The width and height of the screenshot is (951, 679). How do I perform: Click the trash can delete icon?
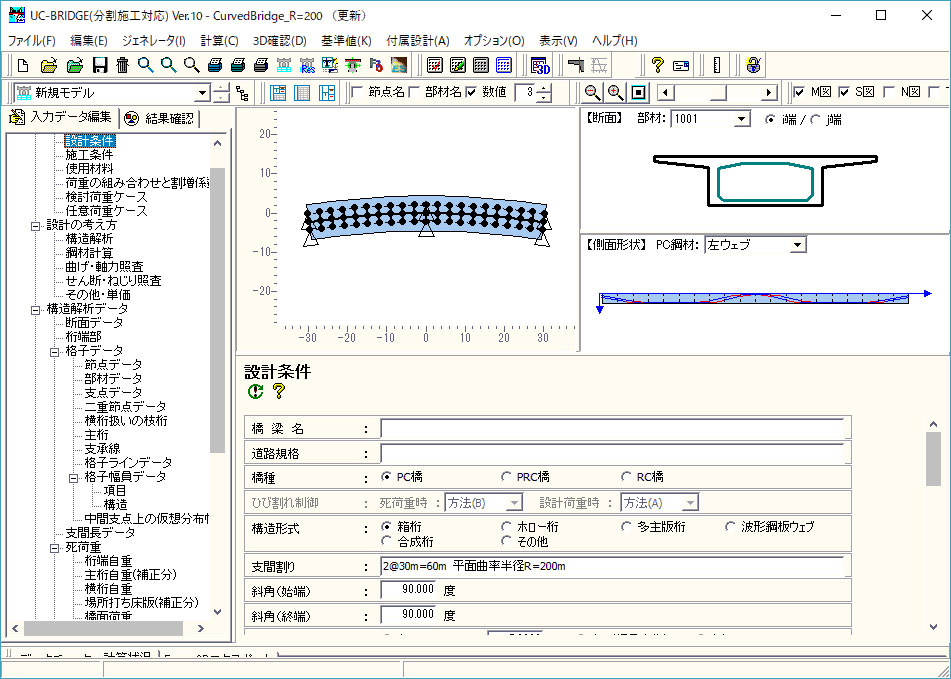click(x=123, y=65)
